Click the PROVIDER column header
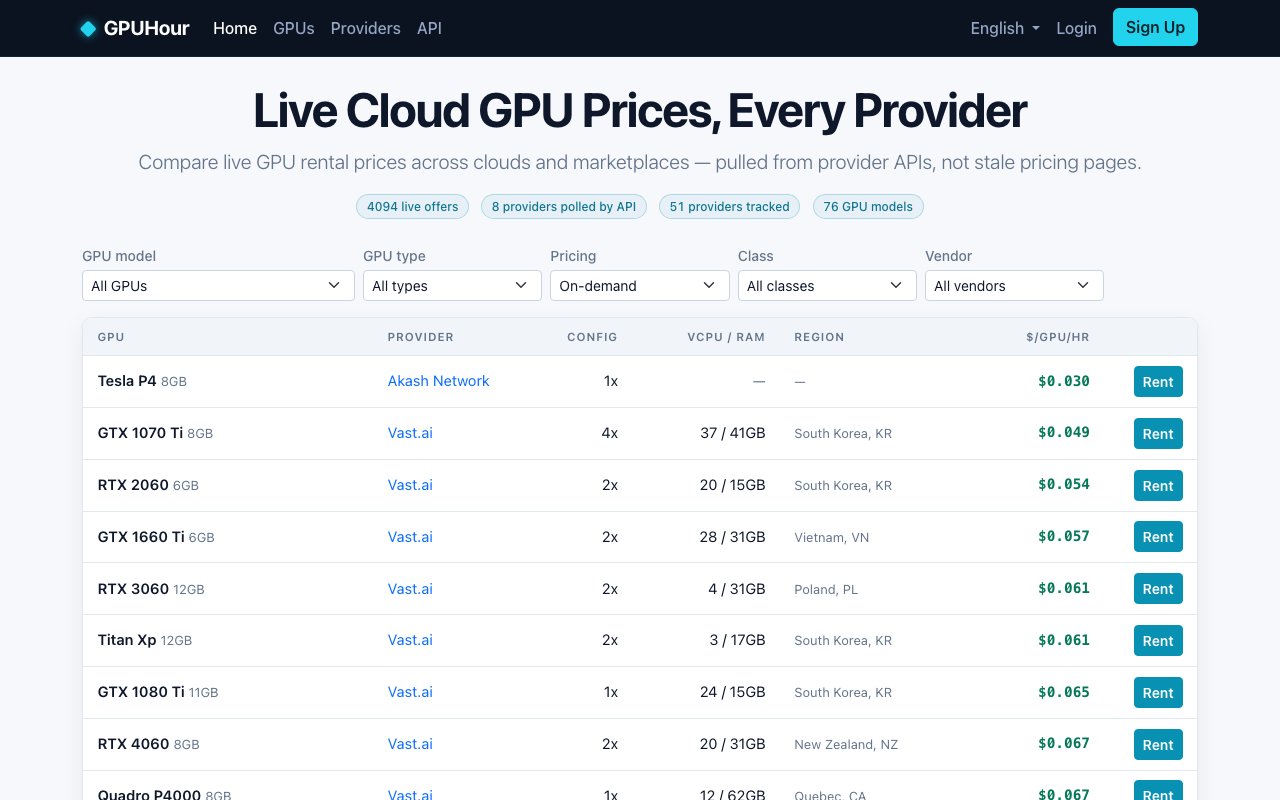The height and width of the screenshot is (800, 1280). (x=421, y=337)
